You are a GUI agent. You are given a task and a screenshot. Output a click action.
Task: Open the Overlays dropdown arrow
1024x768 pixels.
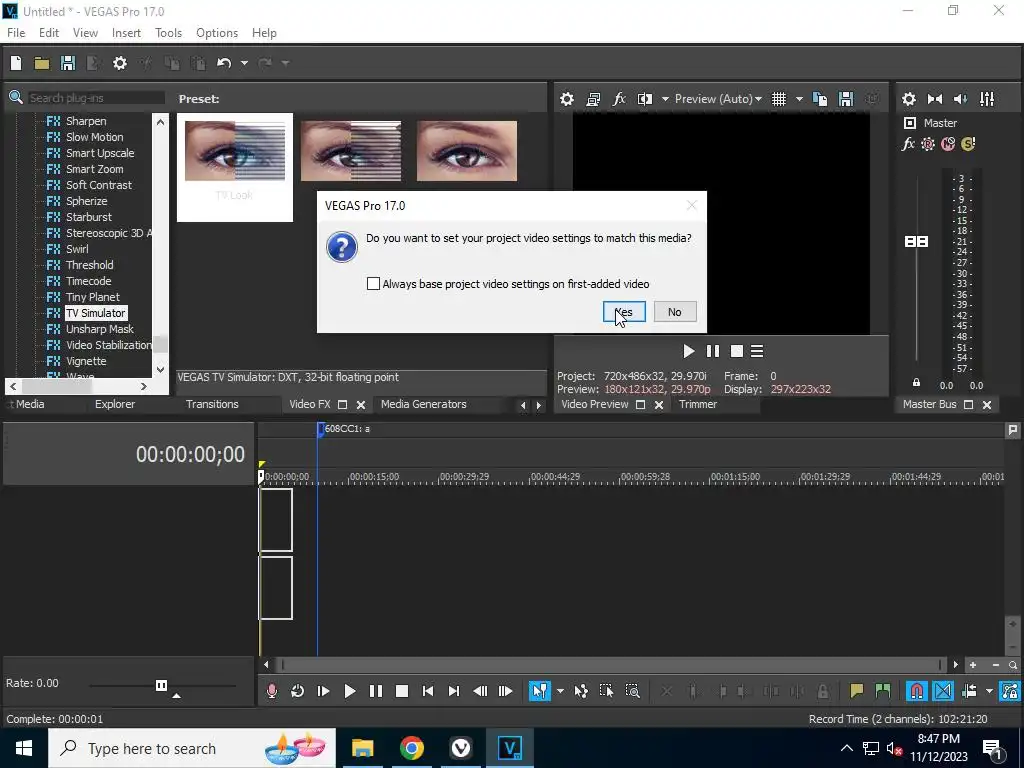pyautogui.click(x=799, y=99)
